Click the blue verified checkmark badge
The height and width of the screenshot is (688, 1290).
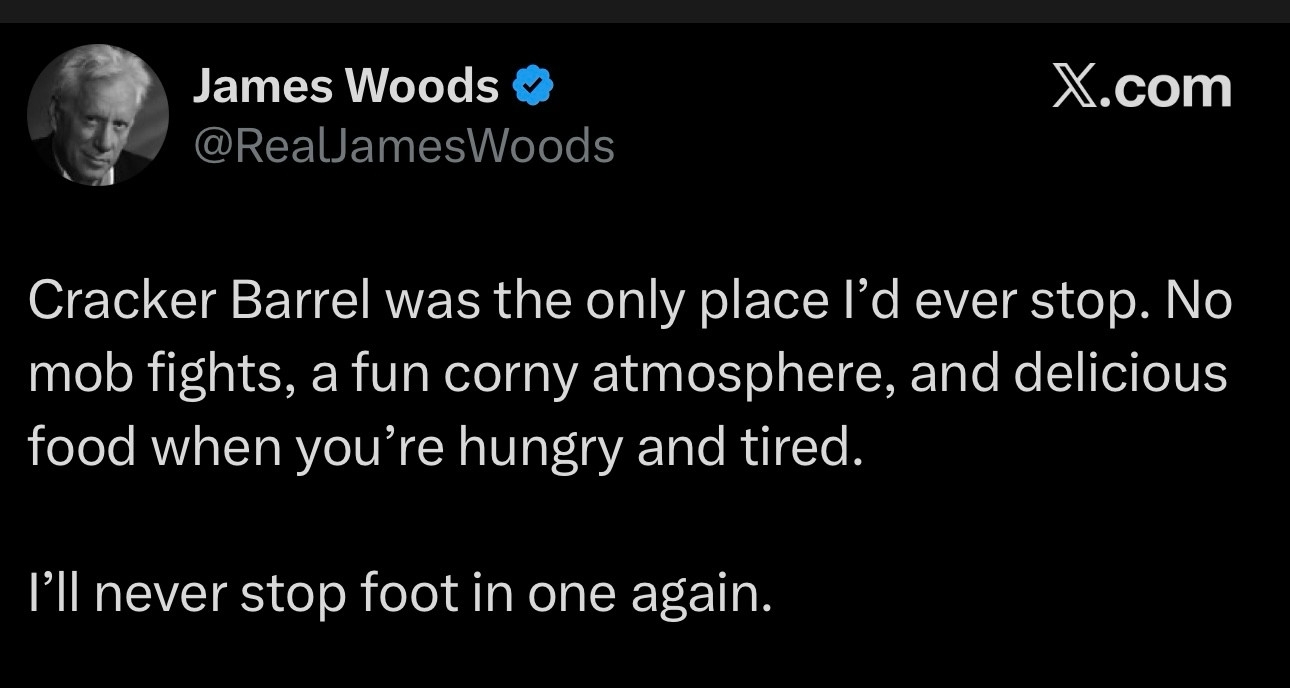point(532,88)
